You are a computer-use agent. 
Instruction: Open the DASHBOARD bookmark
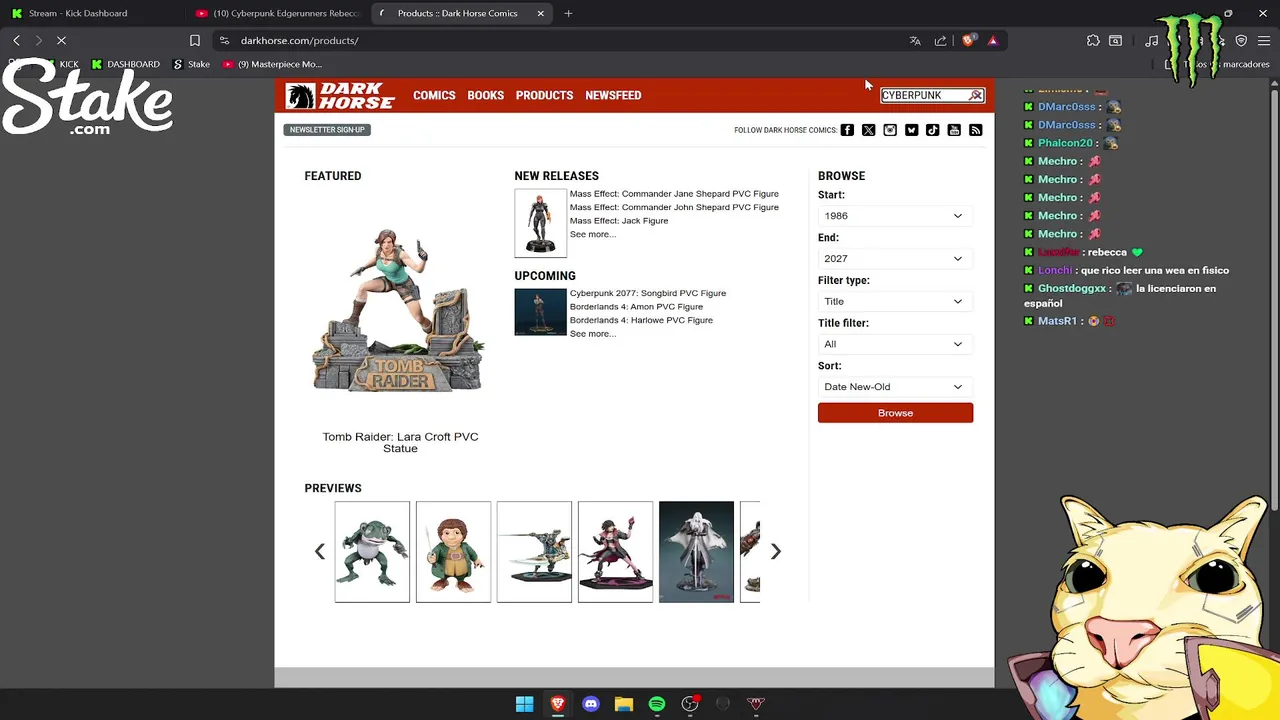[x=125, y=64]
